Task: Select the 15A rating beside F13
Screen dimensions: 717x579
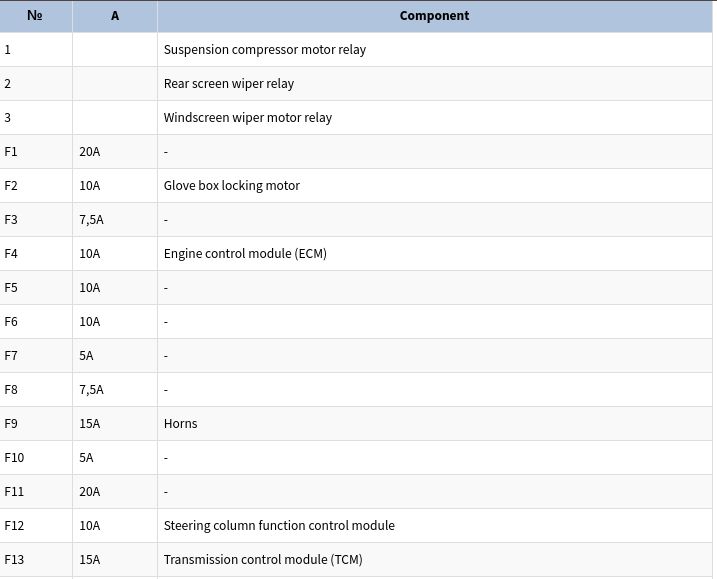Action: click(90, 559)
